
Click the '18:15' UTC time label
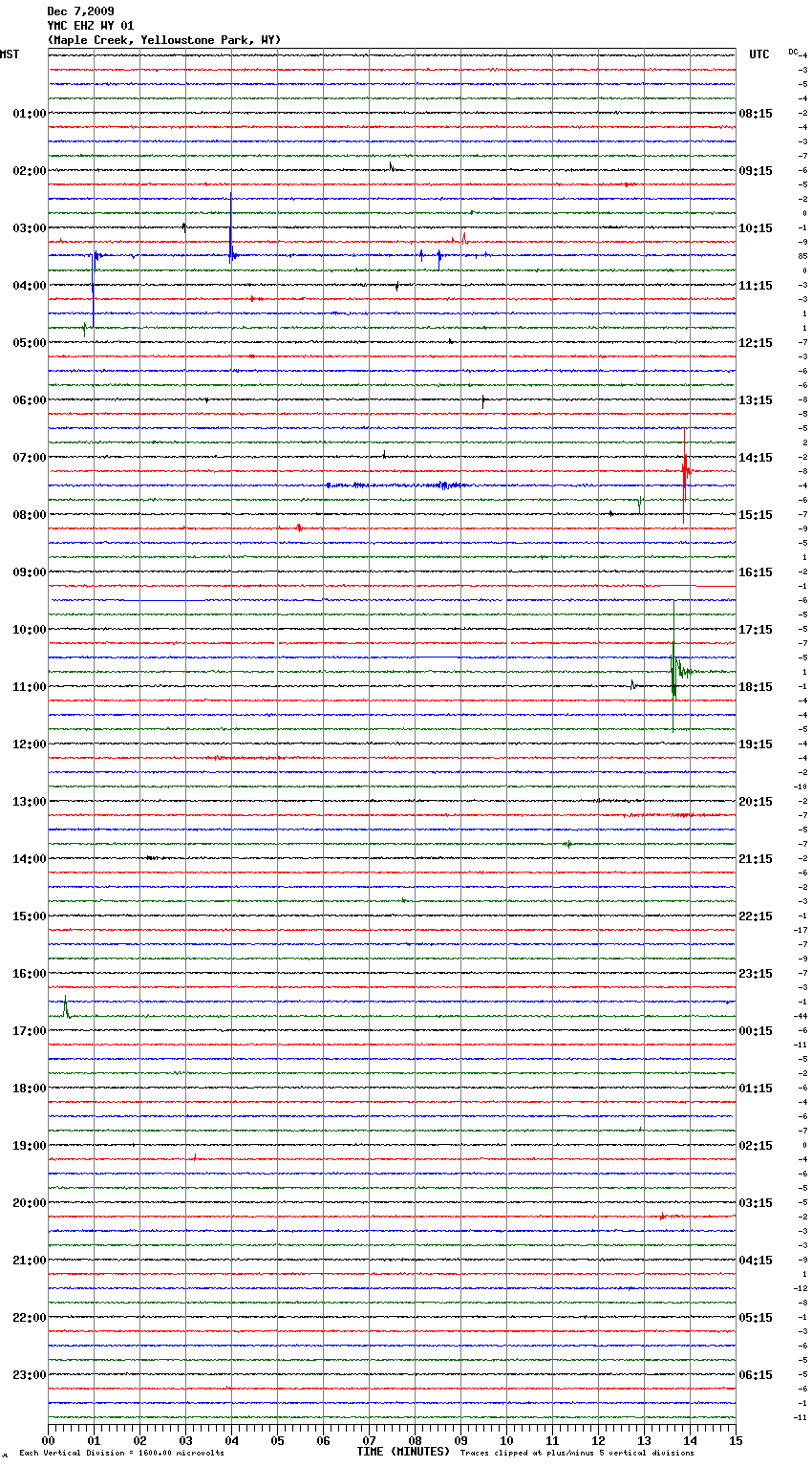(x=756, y=687)
